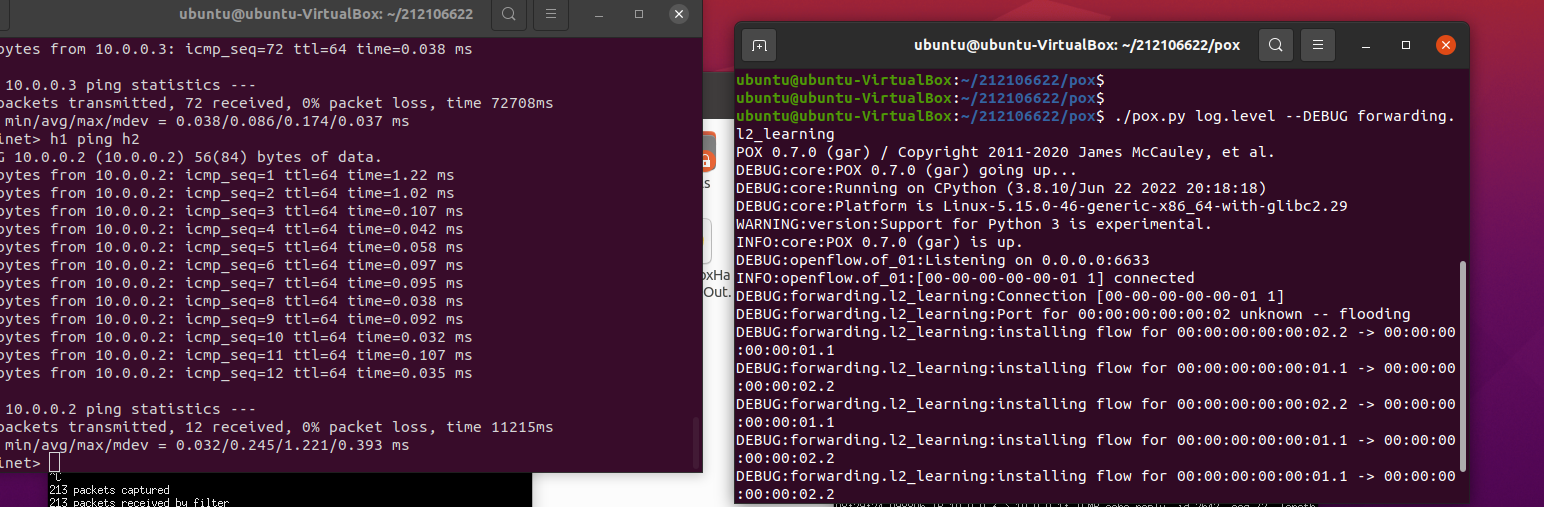
Task: Click the './pox.py log.level --DEBUG' command
Action: click(1095, 125)
